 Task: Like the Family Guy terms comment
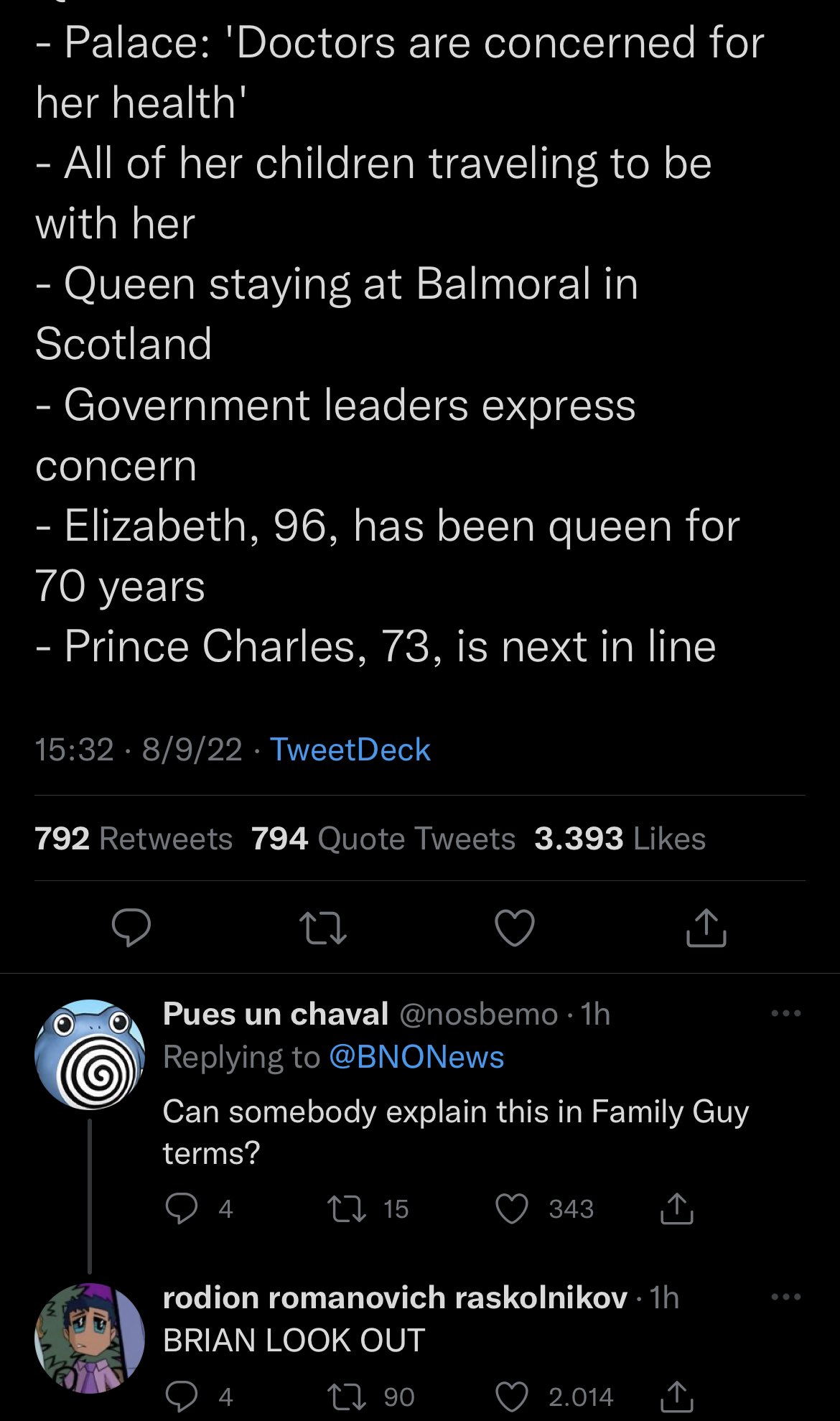(513, 1208)
